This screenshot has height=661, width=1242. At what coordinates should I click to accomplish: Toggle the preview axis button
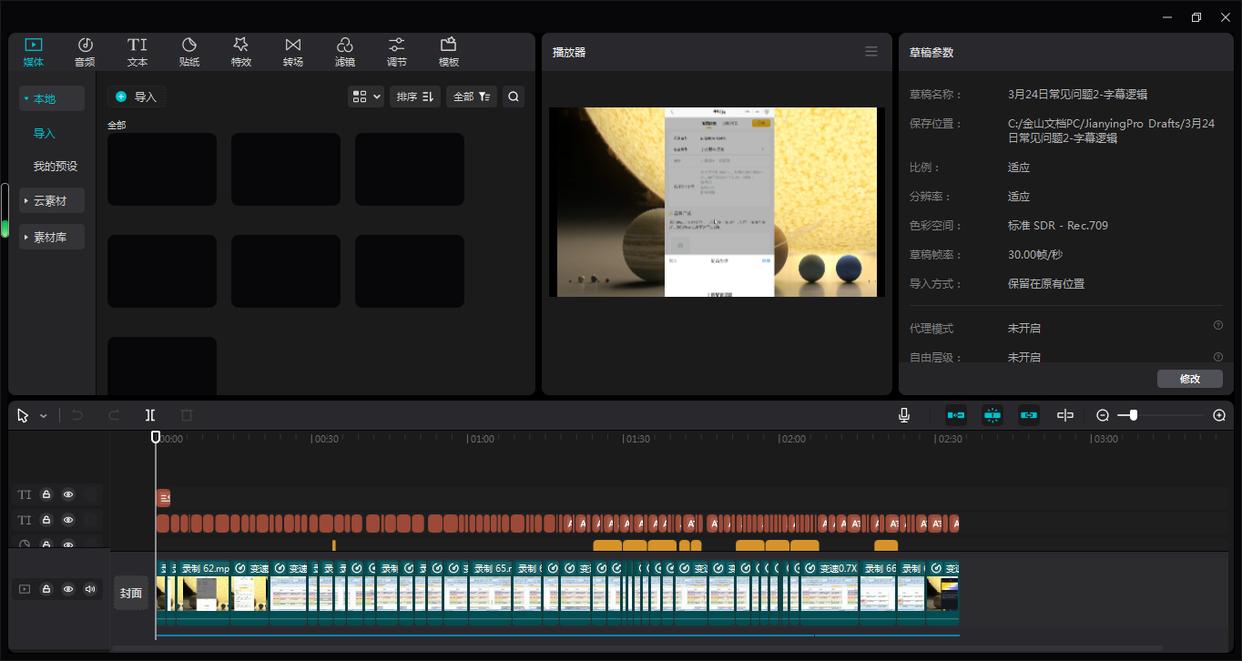tap(1065, 415)
